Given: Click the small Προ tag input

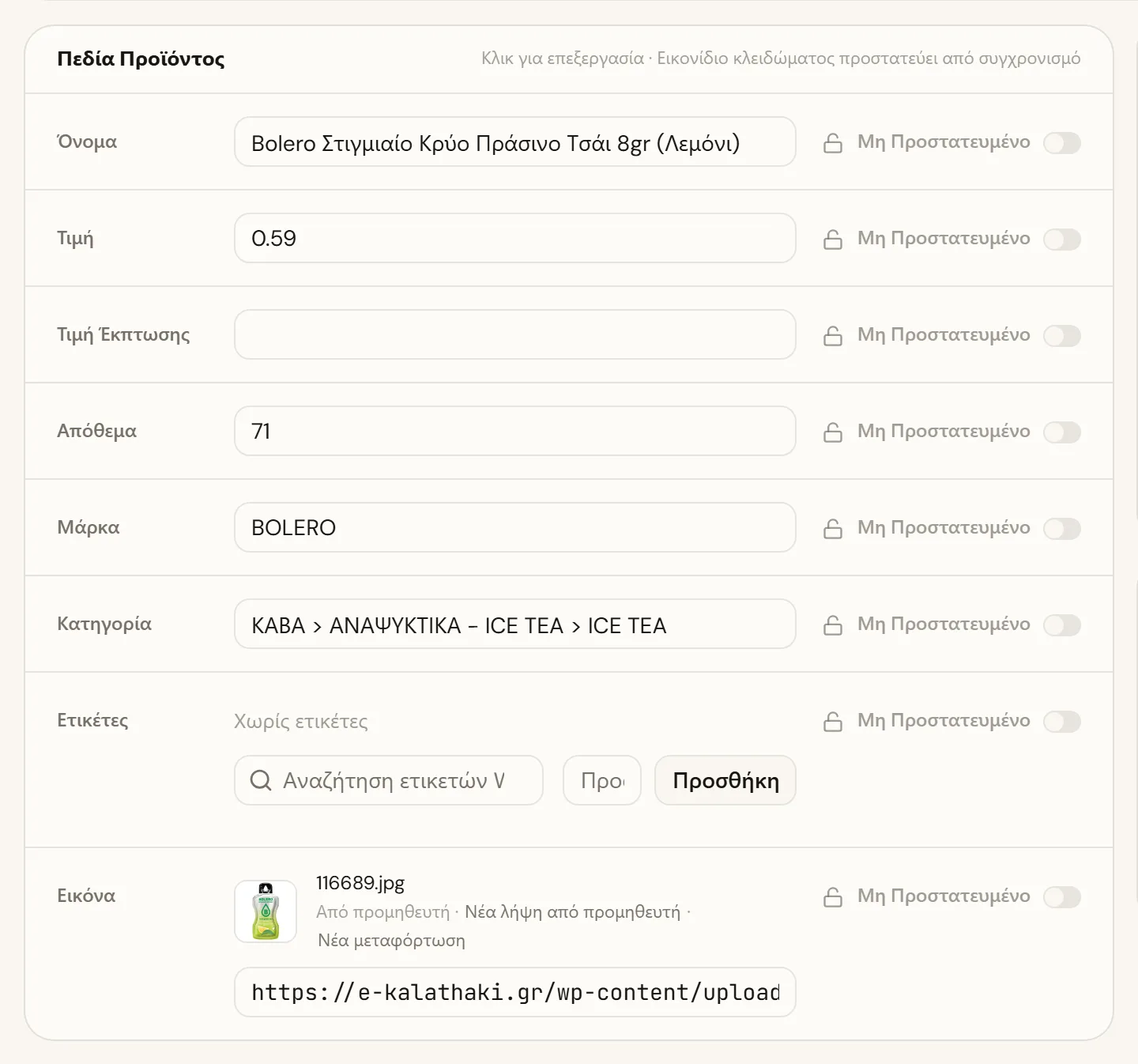Looking at the screenshot, I should [x=602, y=780].
